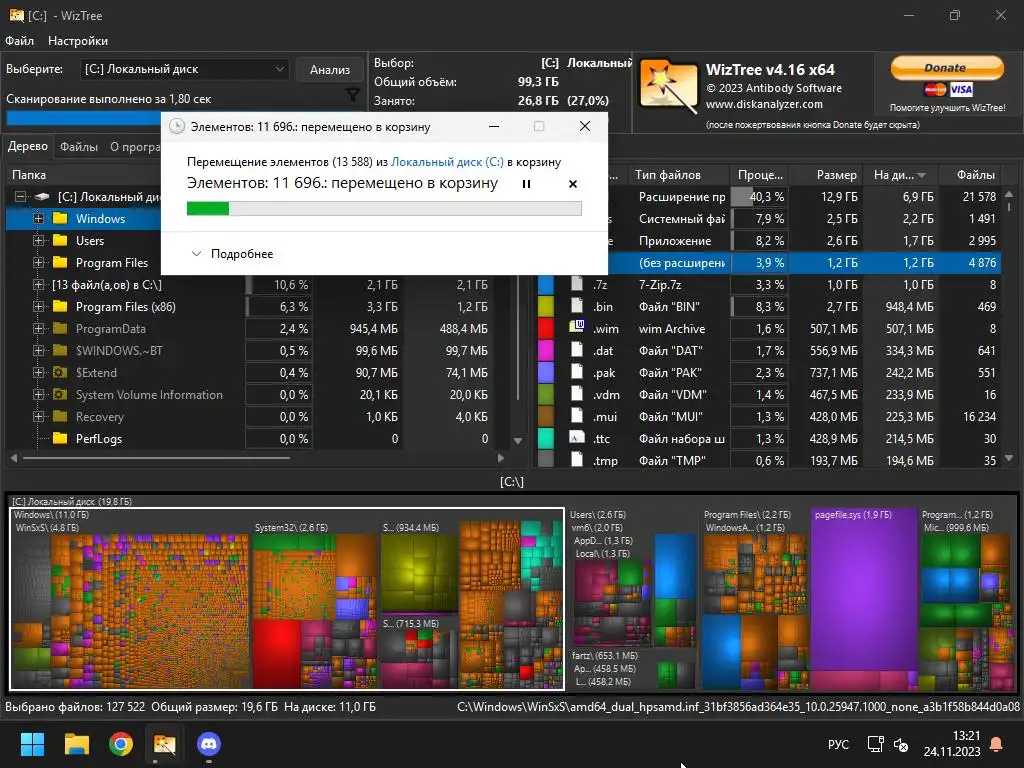Click the .wim archive file icon

(x=577, y=327)
